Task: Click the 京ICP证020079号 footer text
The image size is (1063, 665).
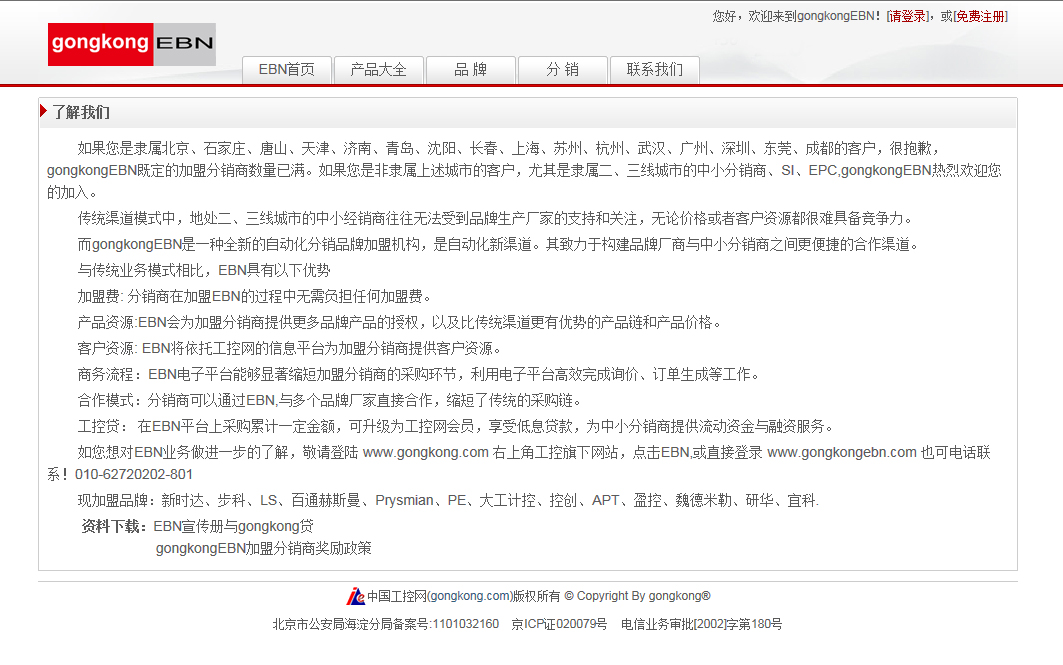Action: (559, 624)
